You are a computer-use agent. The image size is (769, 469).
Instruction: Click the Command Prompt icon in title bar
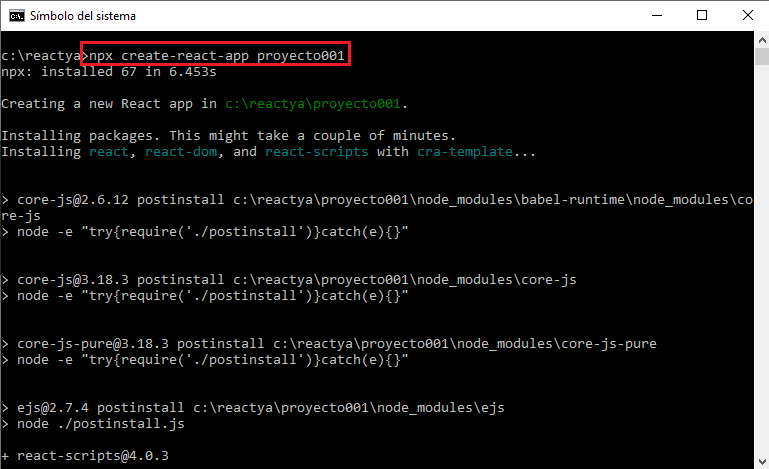(16, 16)
